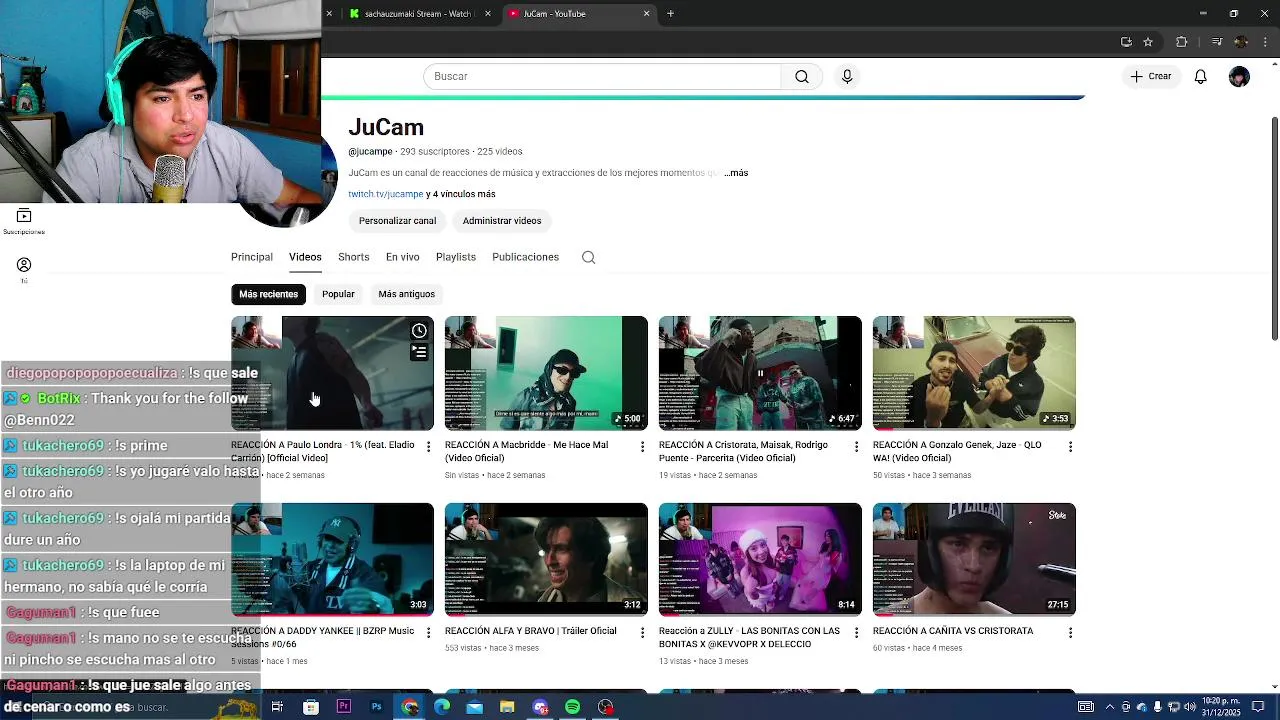
Task: Click title 'REACCIÓN A DADDY YANKEE || BZRP Music Sessions'
Action: pos(322,637)
